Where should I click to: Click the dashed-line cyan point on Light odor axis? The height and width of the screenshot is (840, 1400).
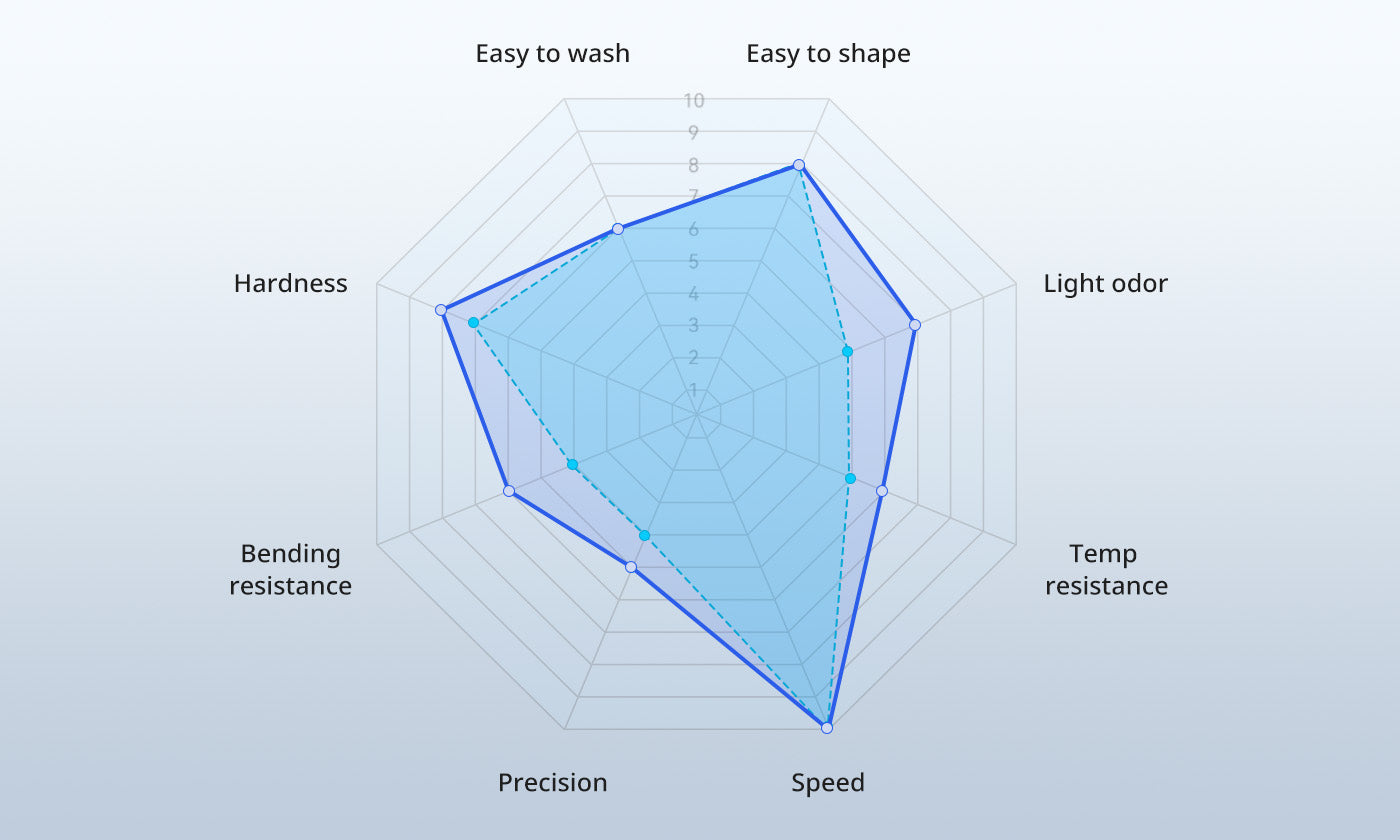[x=847, y=352]
